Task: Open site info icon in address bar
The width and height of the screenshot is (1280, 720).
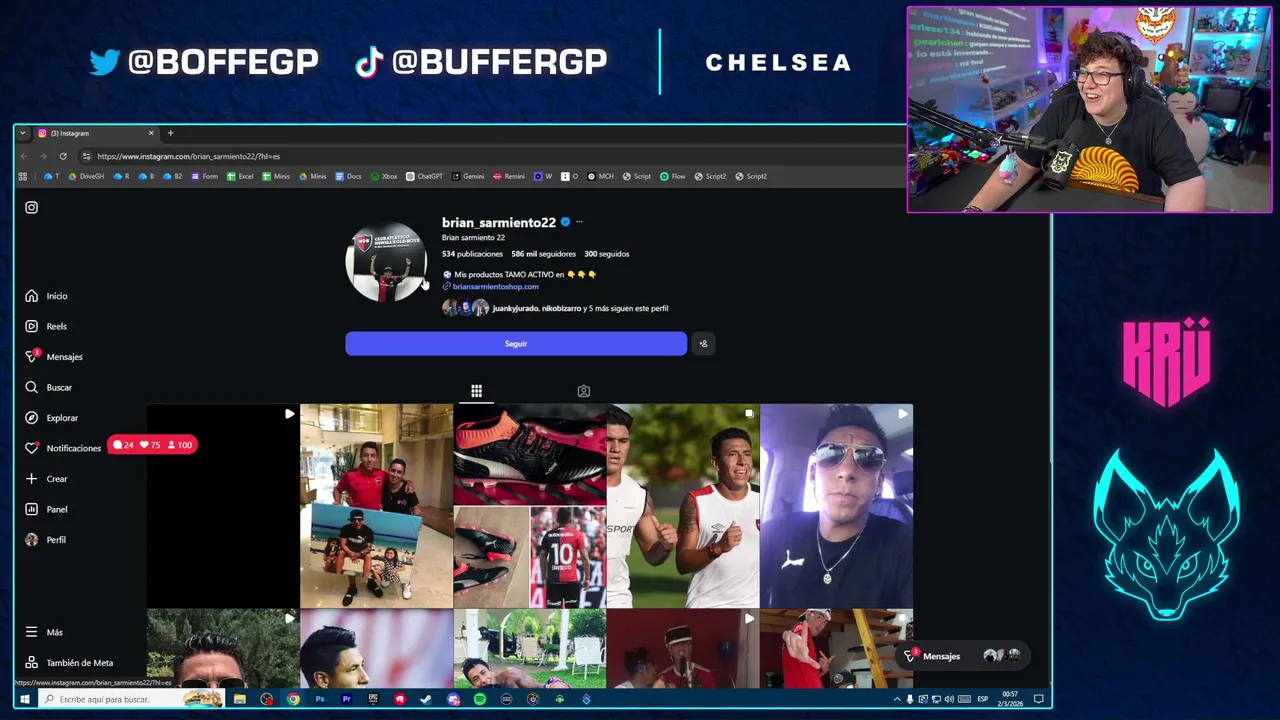Action: point(86,156)
